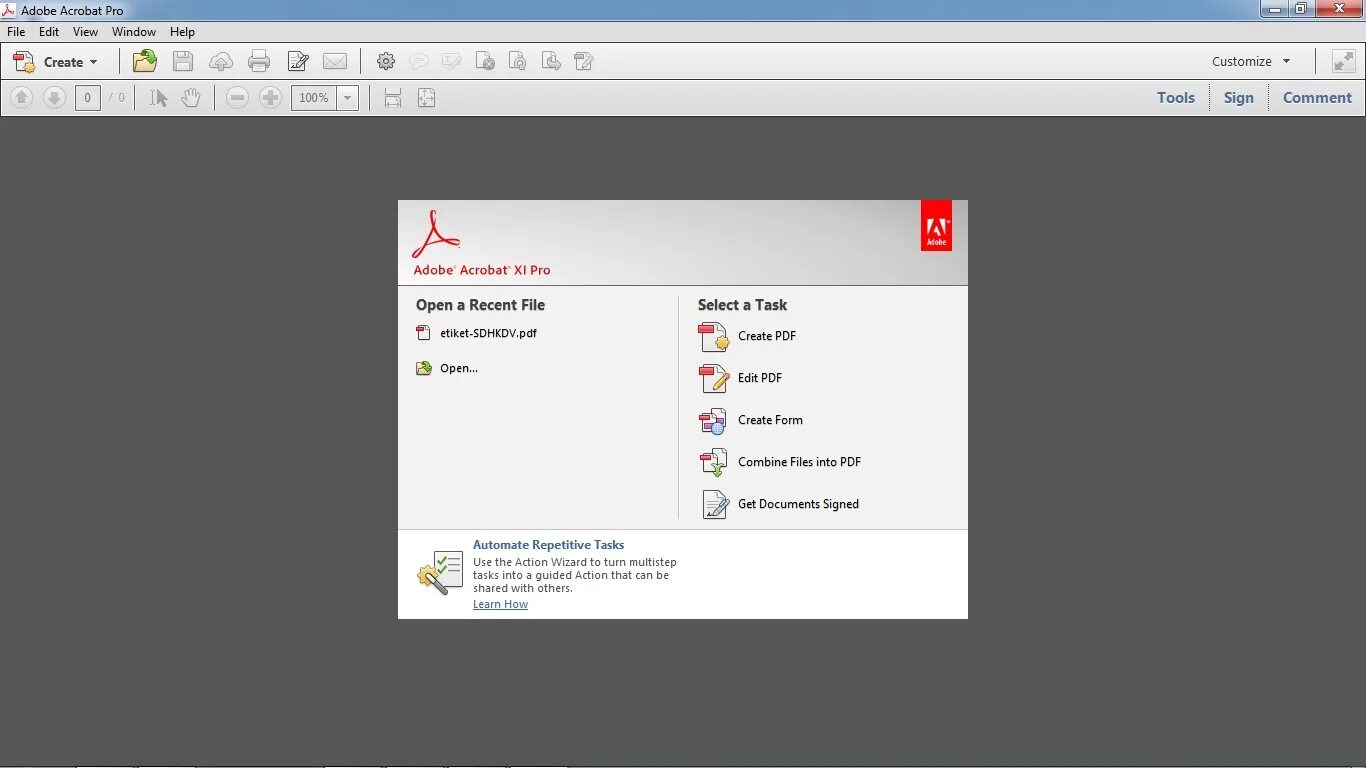This screenshot has height=768, width=1366.
Task: Open the Comment pane
Action: 1317,97
